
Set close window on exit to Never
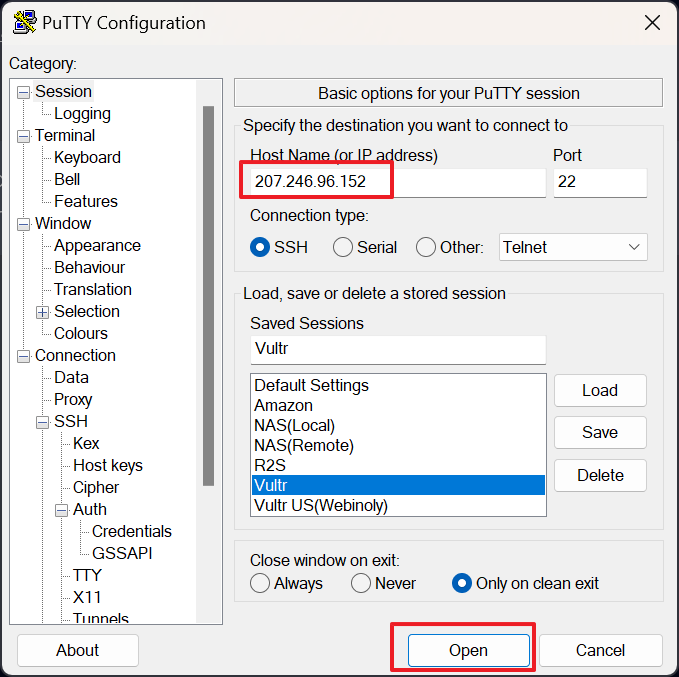pyautogui.click(x=361, y=583)
